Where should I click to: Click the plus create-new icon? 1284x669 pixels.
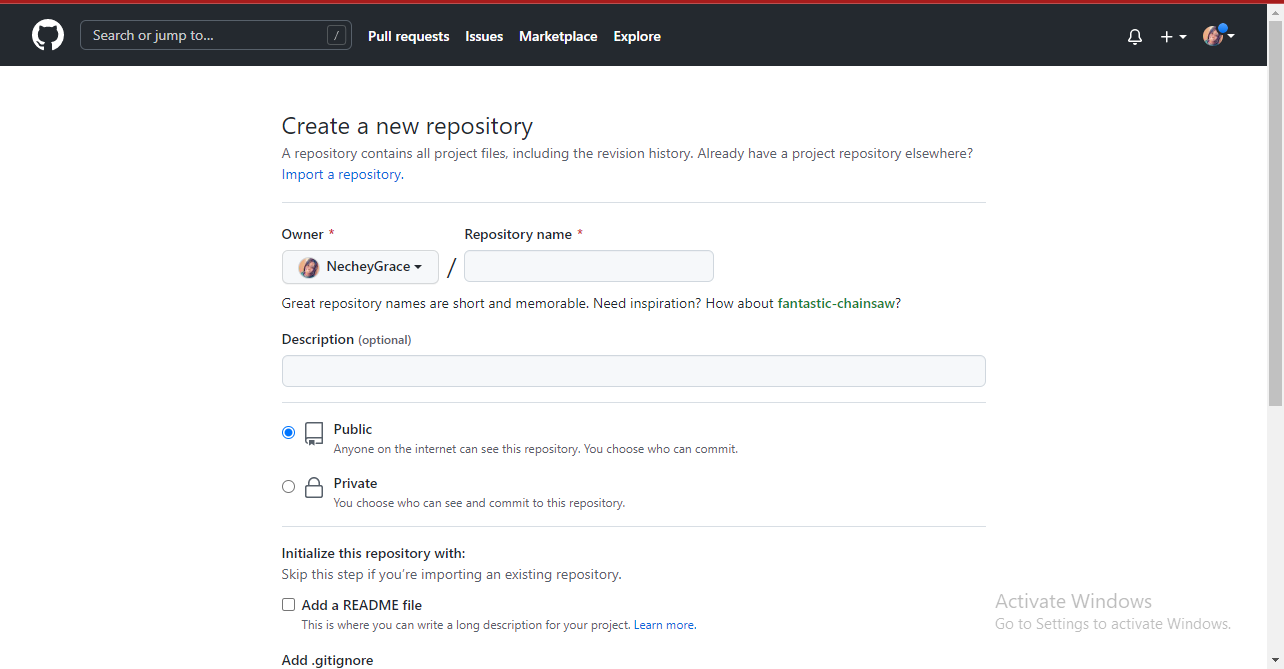pos(1166,36)
